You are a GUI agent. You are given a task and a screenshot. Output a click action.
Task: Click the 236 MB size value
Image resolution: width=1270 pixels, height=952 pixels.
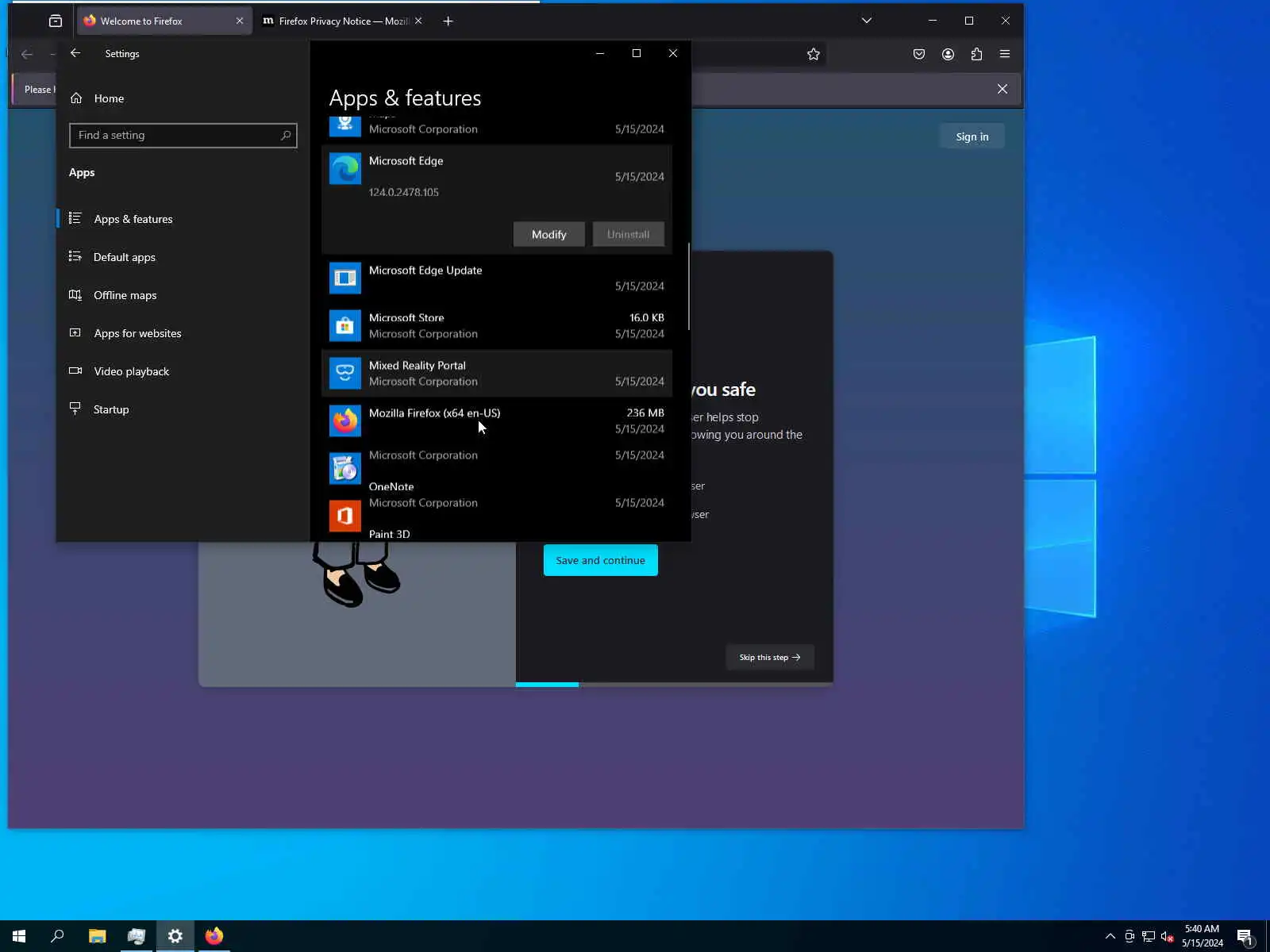(x=645, y=413)
